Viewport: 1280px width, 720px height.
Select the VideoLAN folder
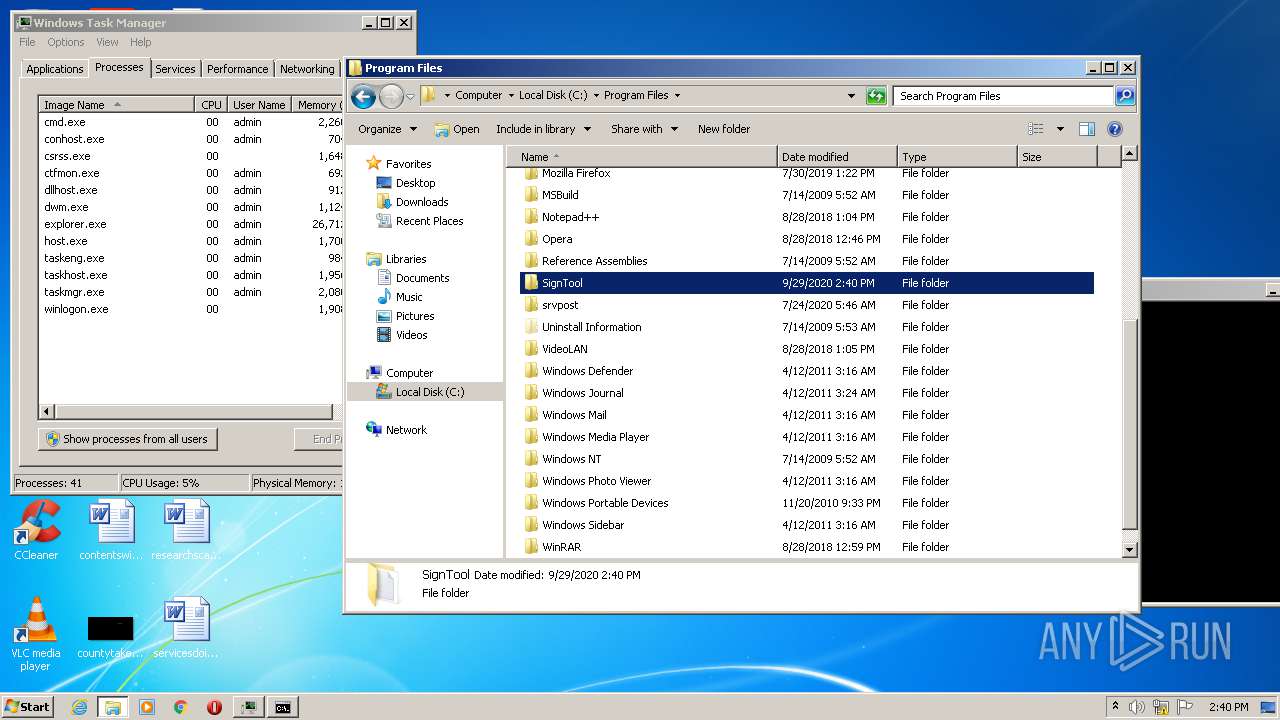(807, 349)
